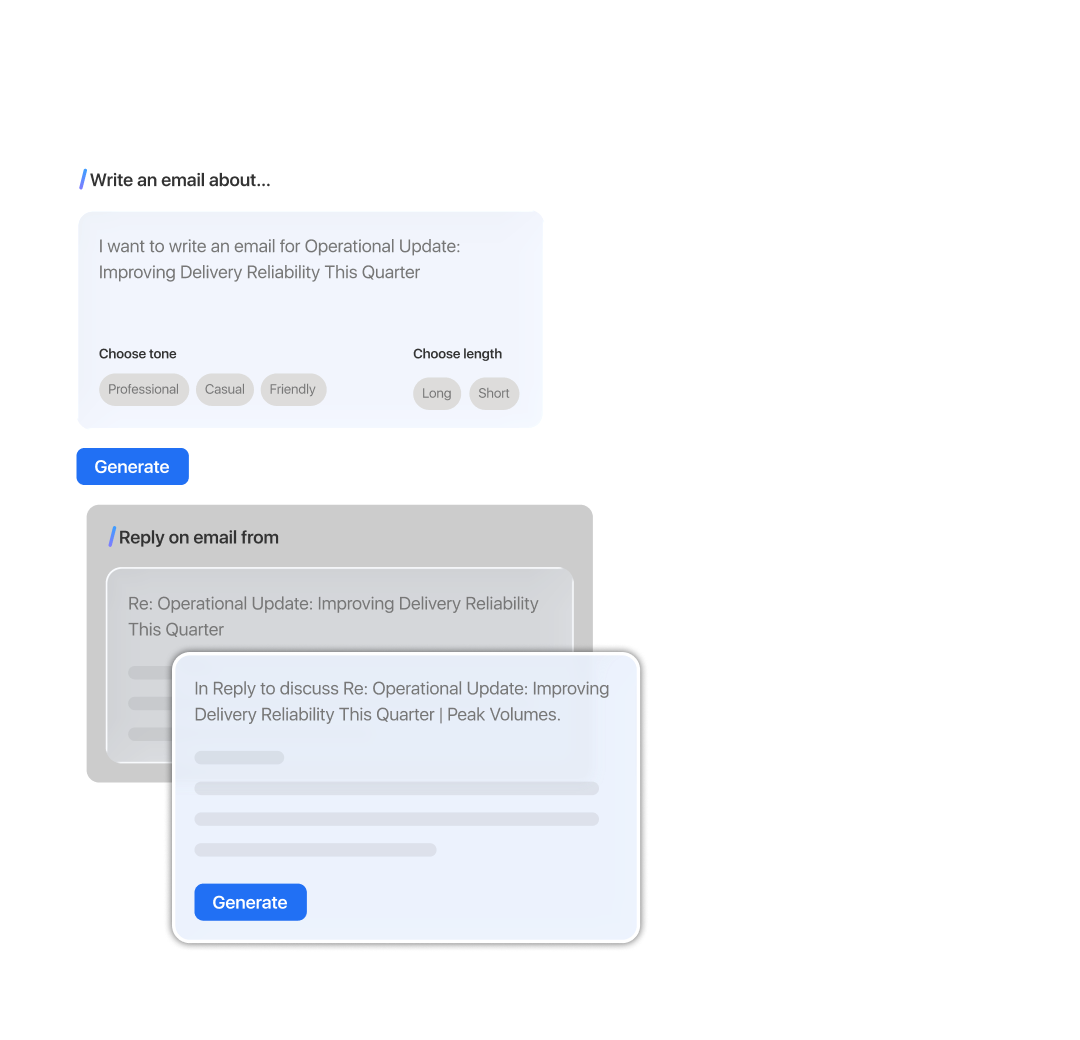Select Long email length
Viewport: 1080px width, 1040px height.
click(x=437, y=393)
